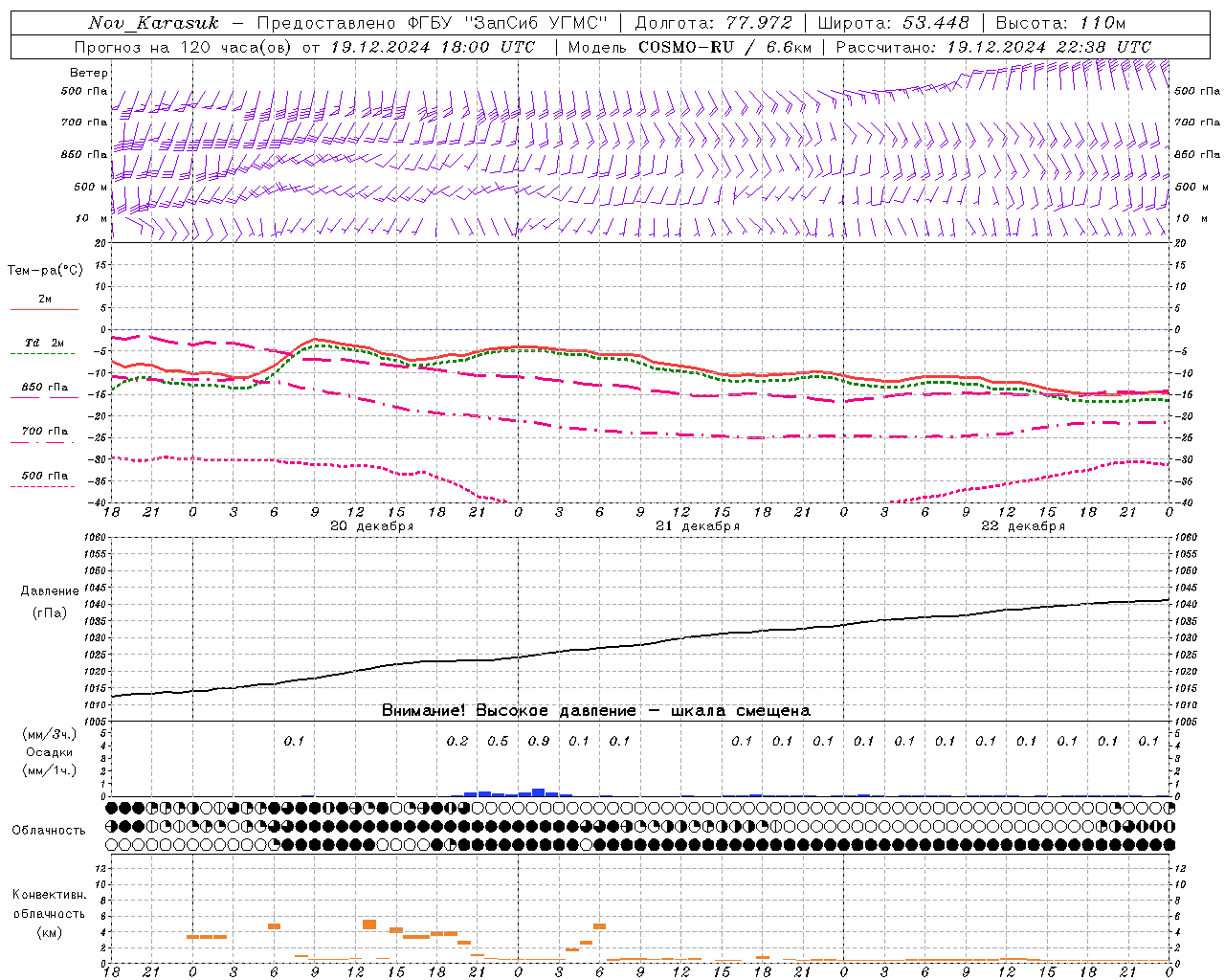Click the (км) unit under облачность
Viewport: 1225px width, 980px height.
coord(49,932)
